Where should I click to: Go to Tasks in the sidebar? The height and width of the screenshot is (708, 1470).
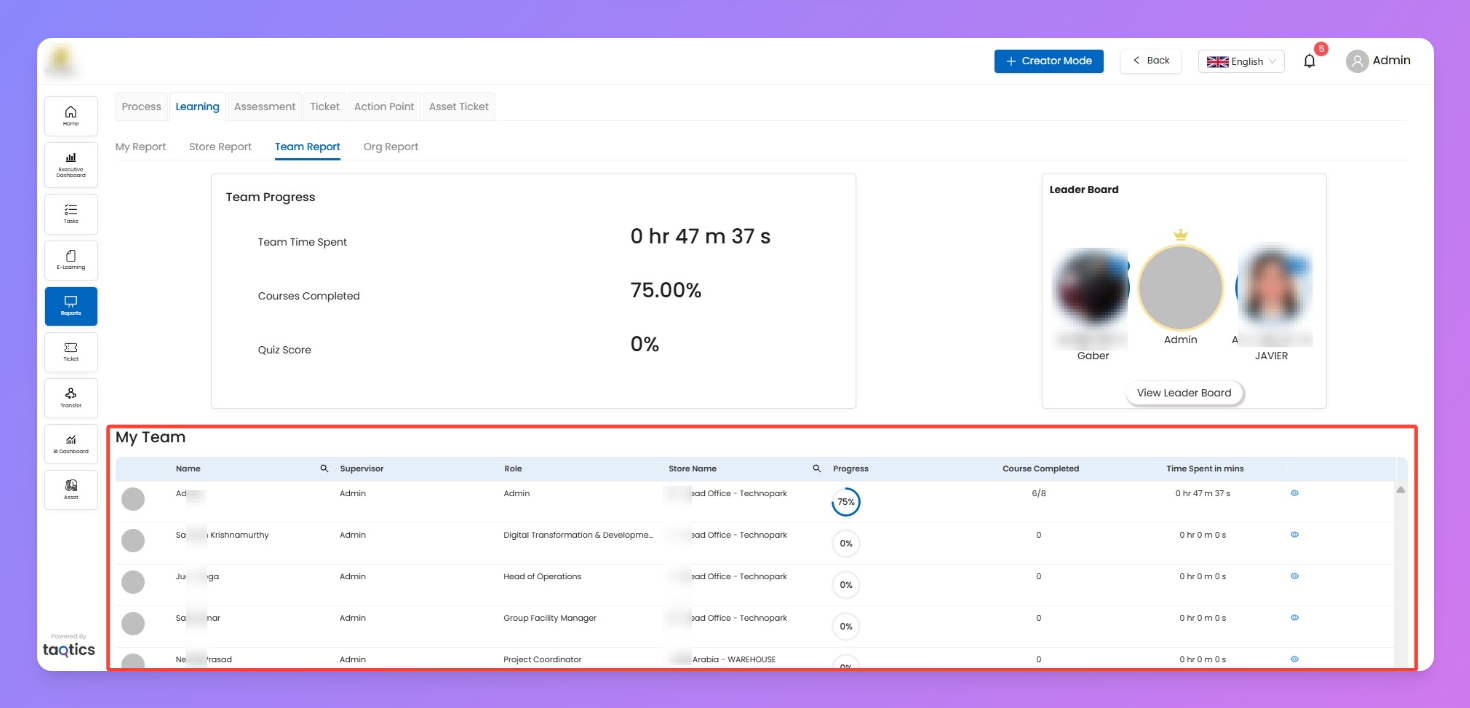coord(71,214)
